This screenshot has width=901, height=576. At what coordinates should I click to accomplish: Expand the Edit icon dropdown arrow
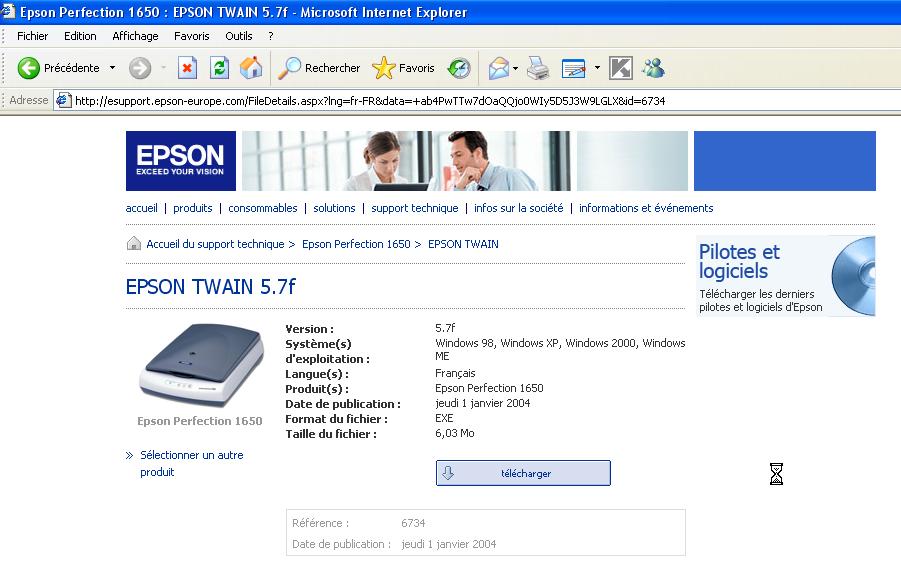(x=597, y=68)
